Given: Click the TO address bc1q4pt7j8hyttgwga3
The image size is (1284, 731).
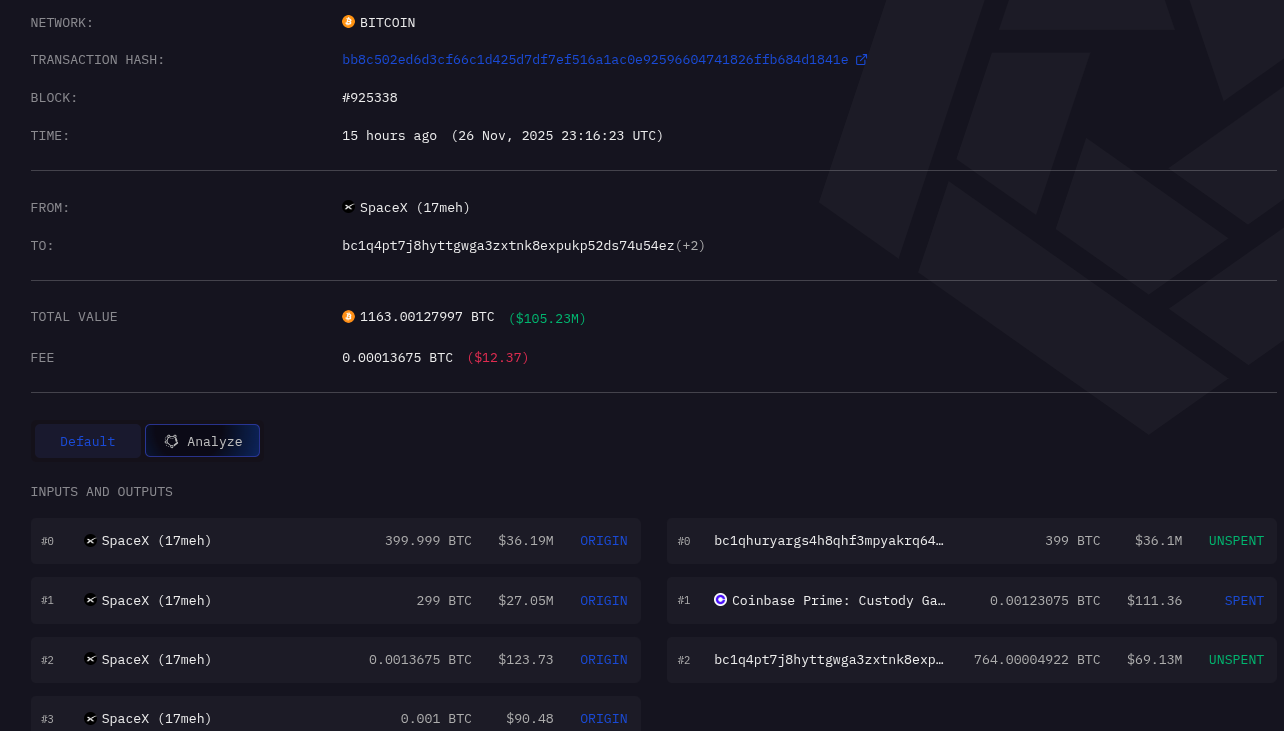Looking at the screenshot, I should tap(508, 246).
